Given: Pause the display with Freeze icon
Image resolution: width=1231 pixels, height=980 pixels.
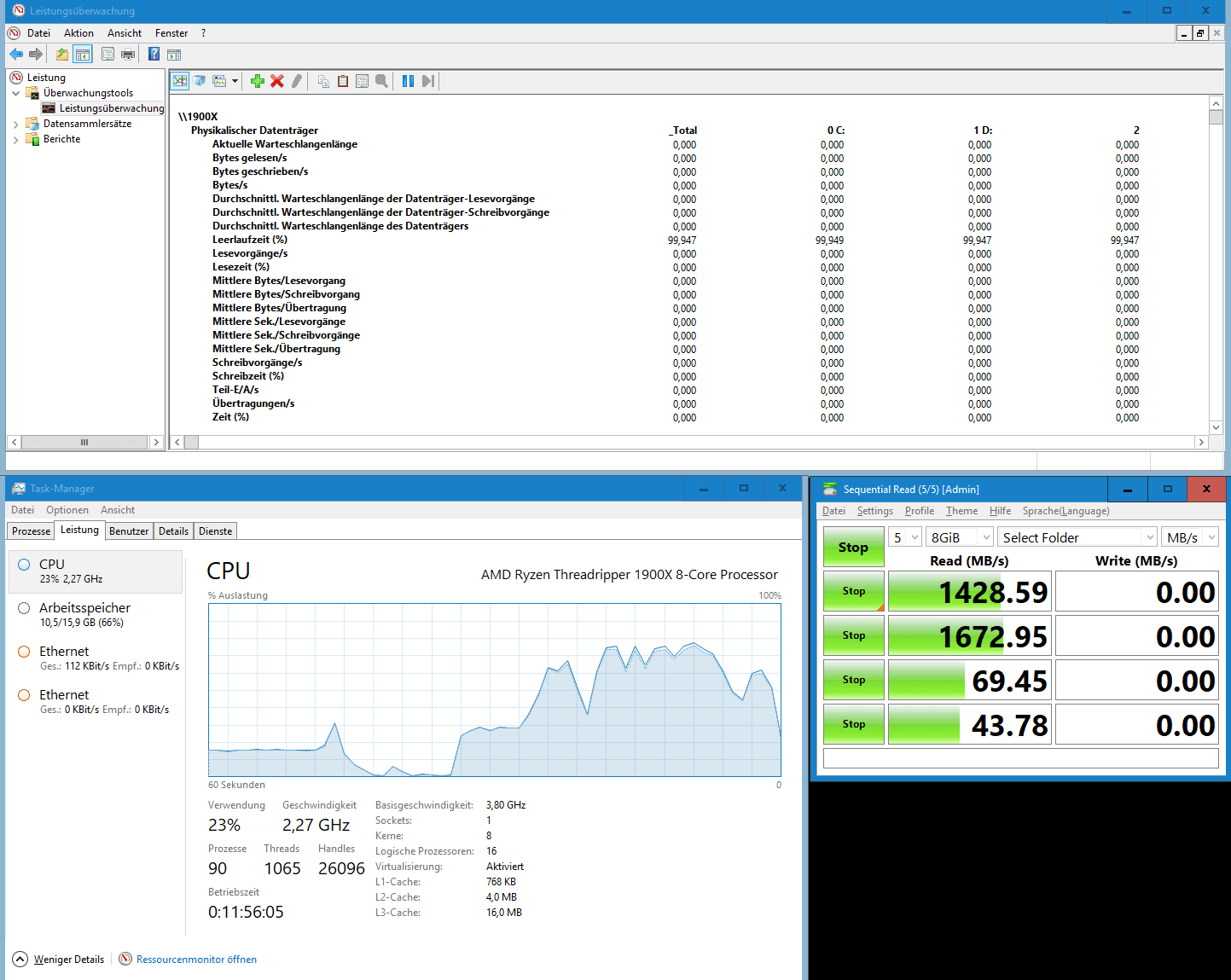Looking at the screenshot, I should 409,81.
